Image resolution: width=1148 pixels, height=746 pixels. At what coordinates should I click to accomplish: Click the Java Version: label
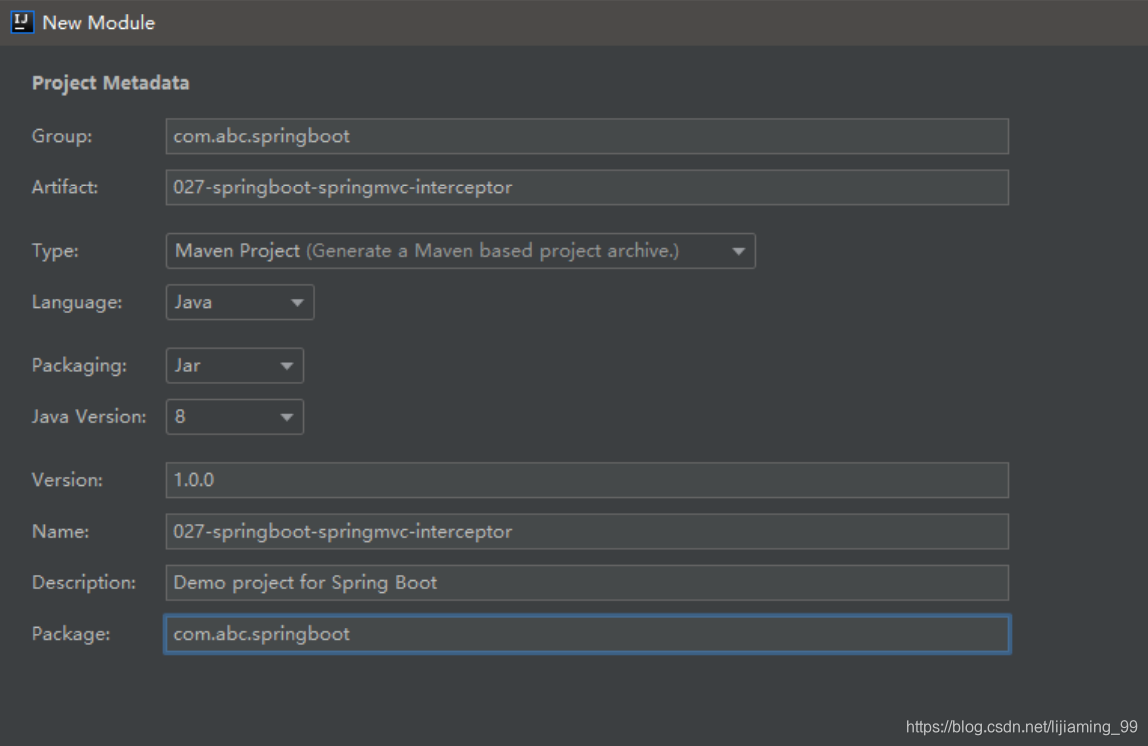click(x=89, y=417)
